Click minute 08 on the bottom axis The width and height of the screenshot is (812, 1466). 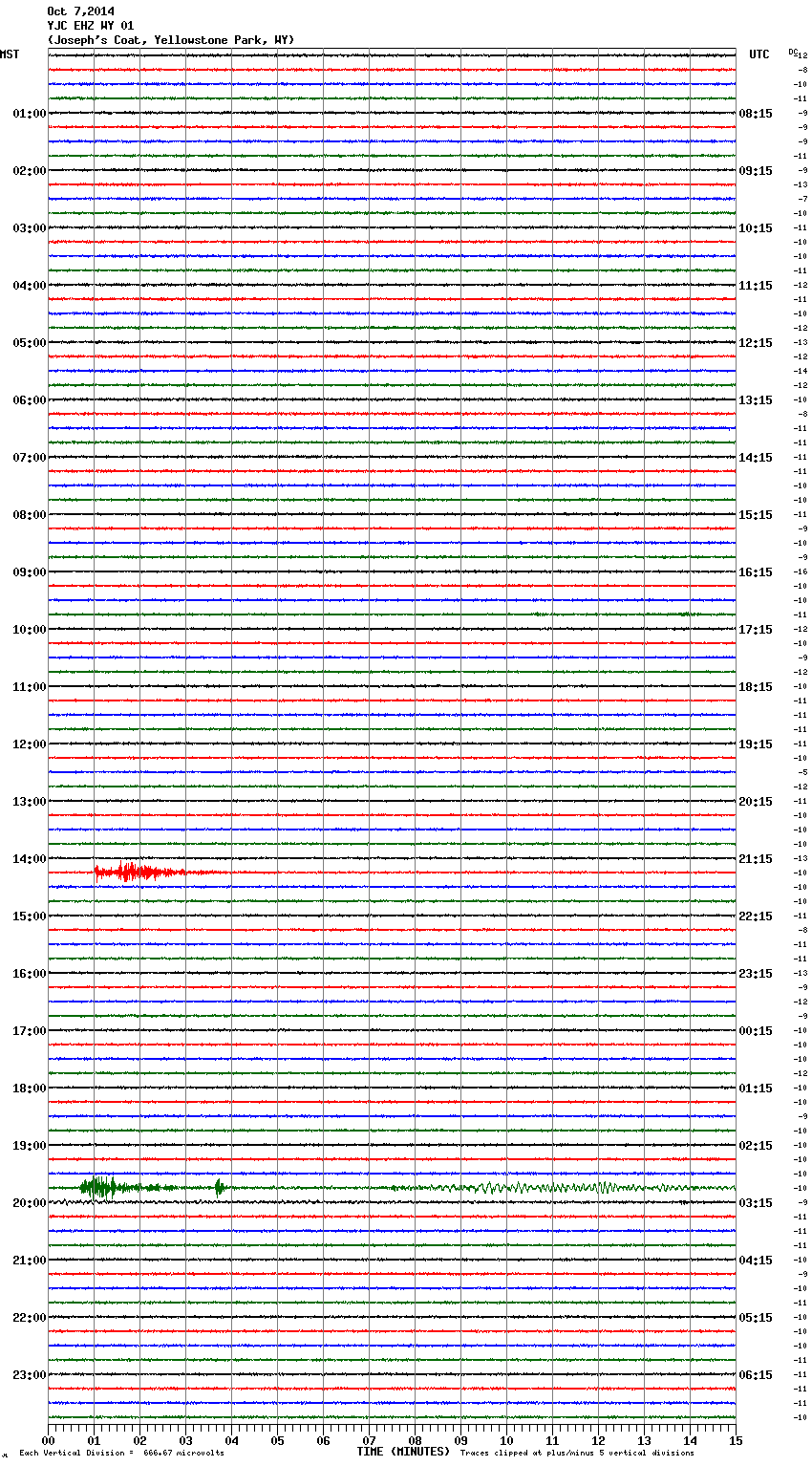tap(416, 1440)
